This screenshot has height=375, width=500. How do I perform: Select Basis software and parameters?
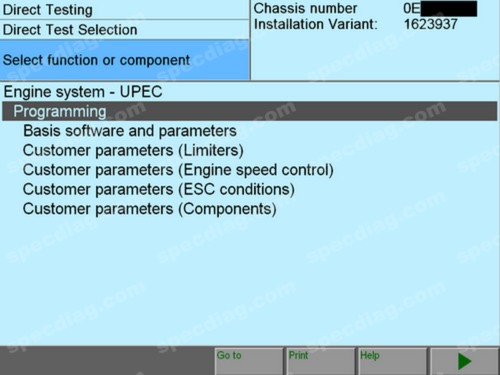pos(130,131)
